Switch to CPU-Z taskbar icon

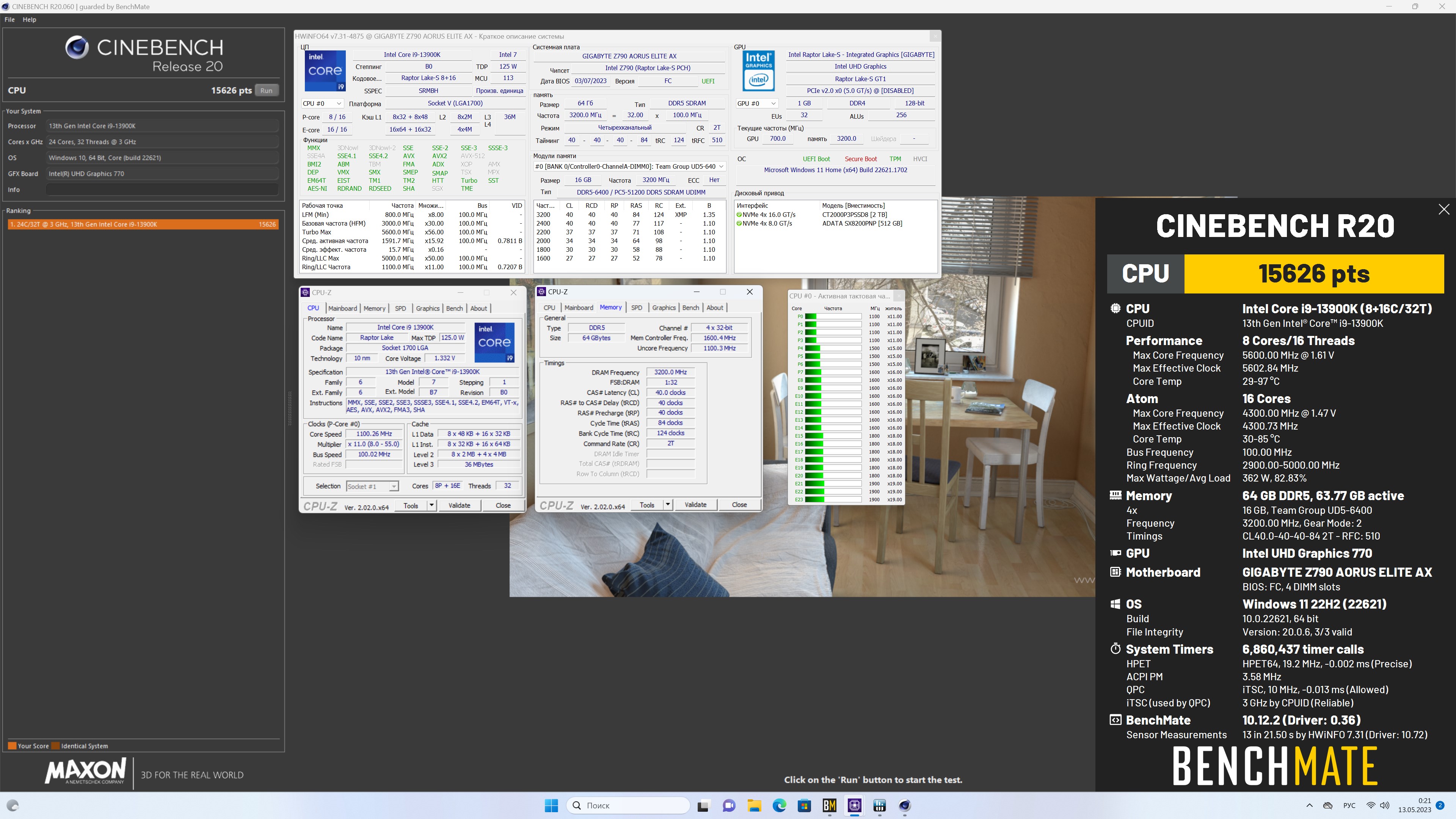[x=855, y=805]
